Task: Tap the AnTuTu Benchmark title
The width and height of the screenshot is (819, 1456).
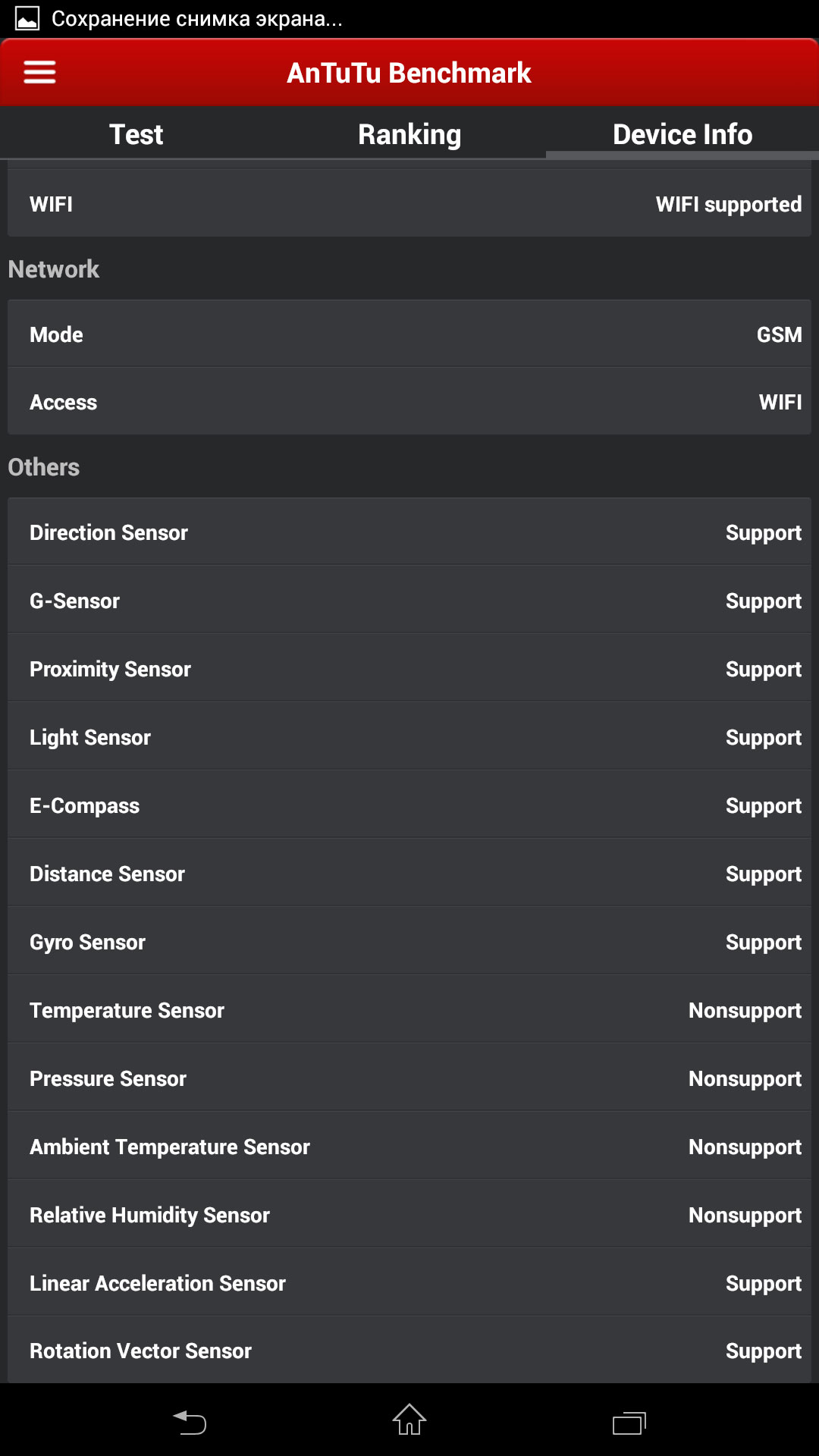Action: pyautogui.click(x=409, y=73)
